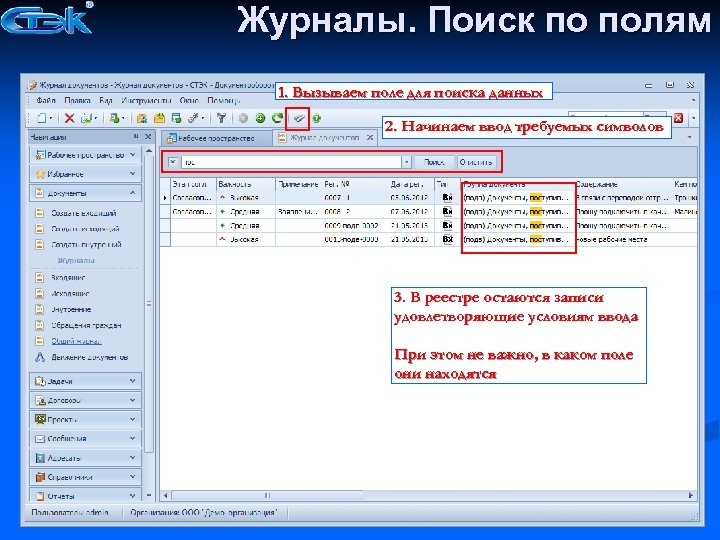
Task: Open the search field dropdown arrow
Action: [406, 162]
